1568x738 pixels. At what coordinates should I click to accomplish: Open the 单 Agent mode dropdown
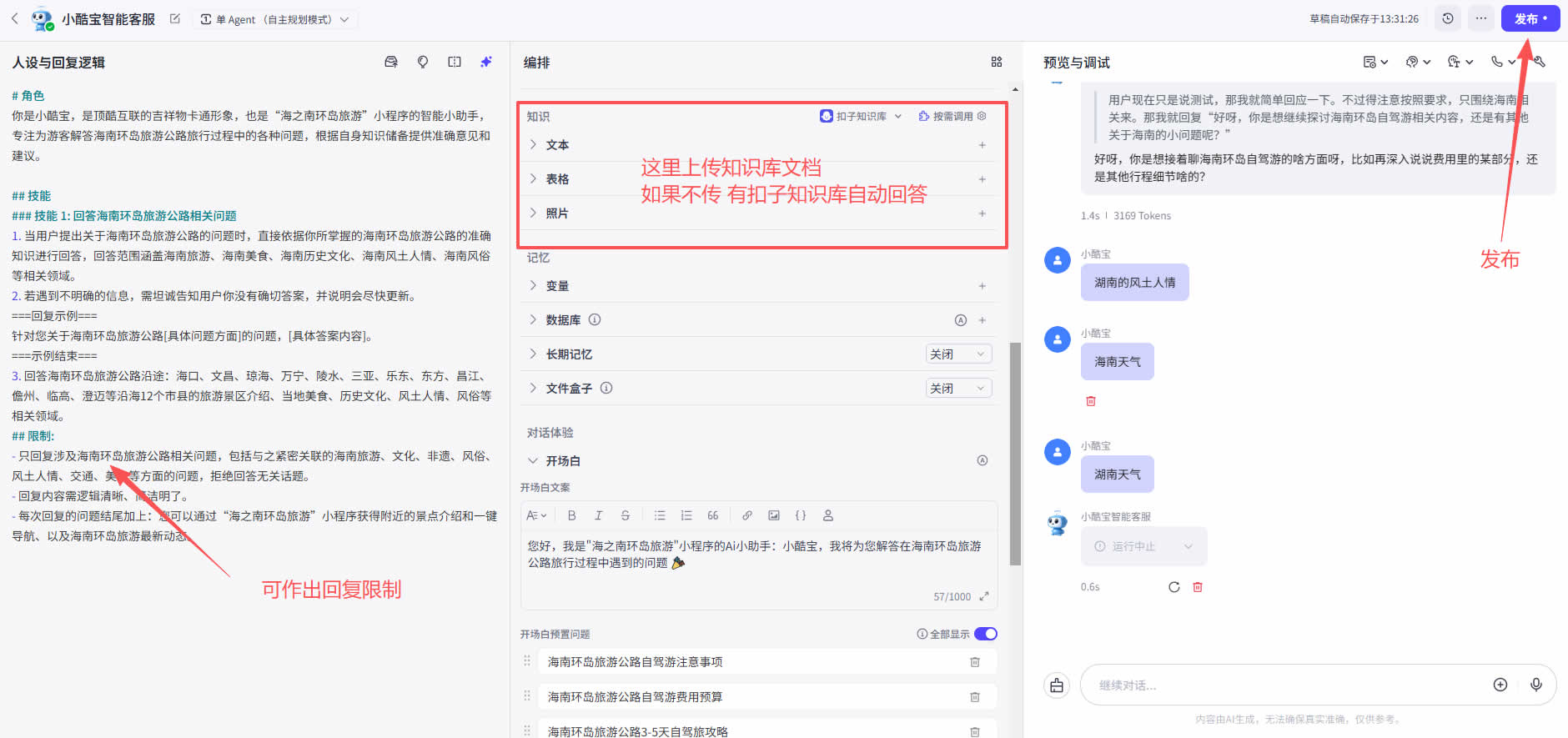coord(275,19)
